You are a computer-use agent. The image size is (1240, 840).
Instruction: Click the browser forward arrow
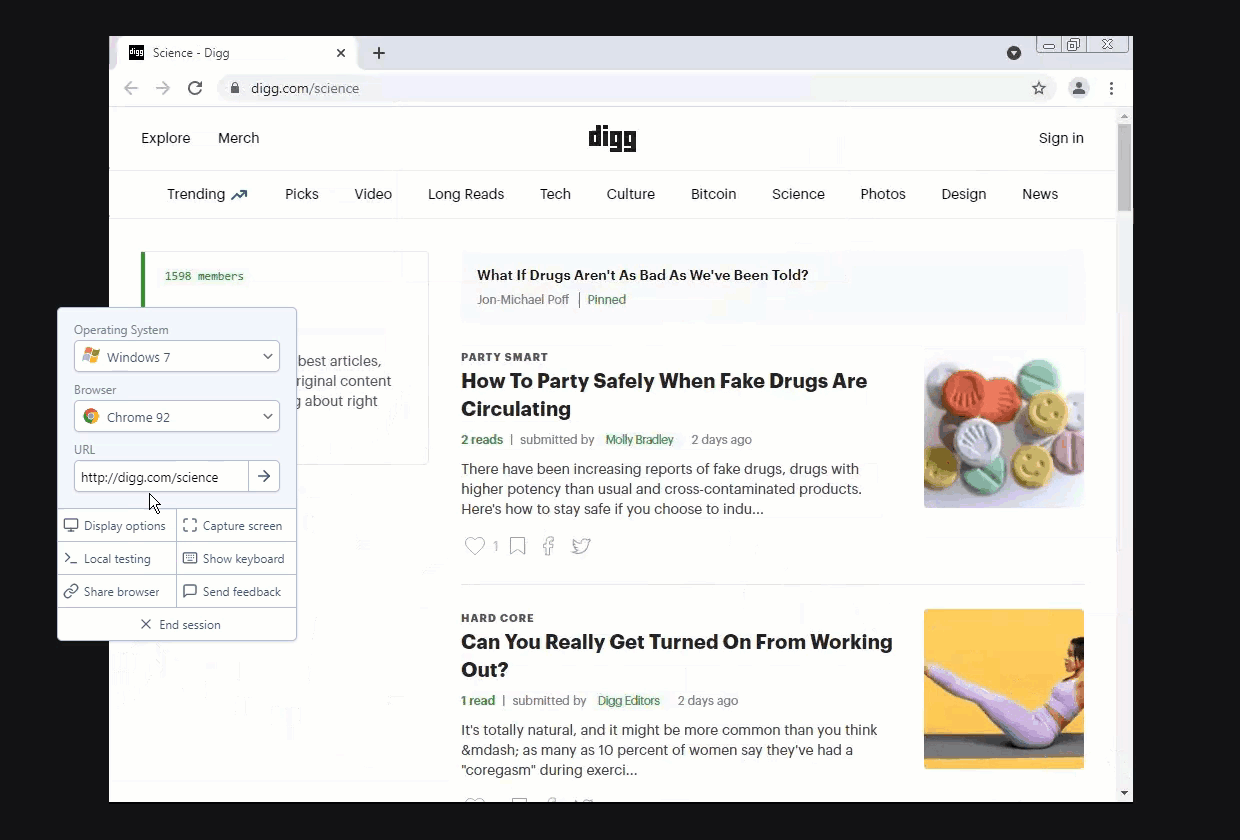pyautogui.click(x=163, y=88)
